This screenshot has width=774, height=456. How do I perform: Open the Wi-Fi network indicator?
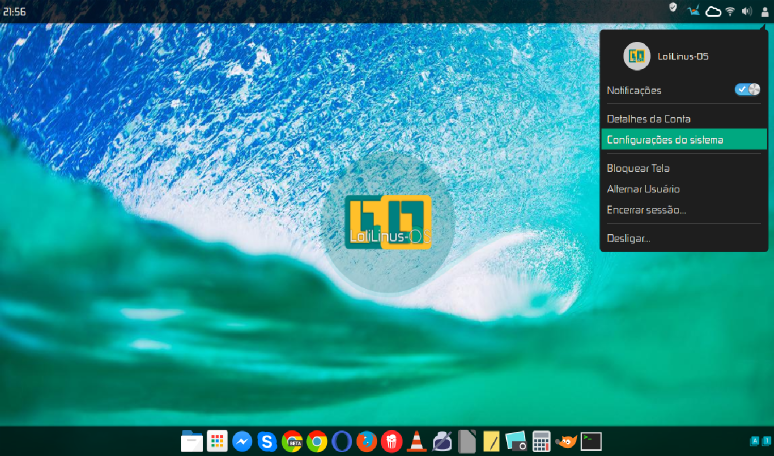pos(731,11)
